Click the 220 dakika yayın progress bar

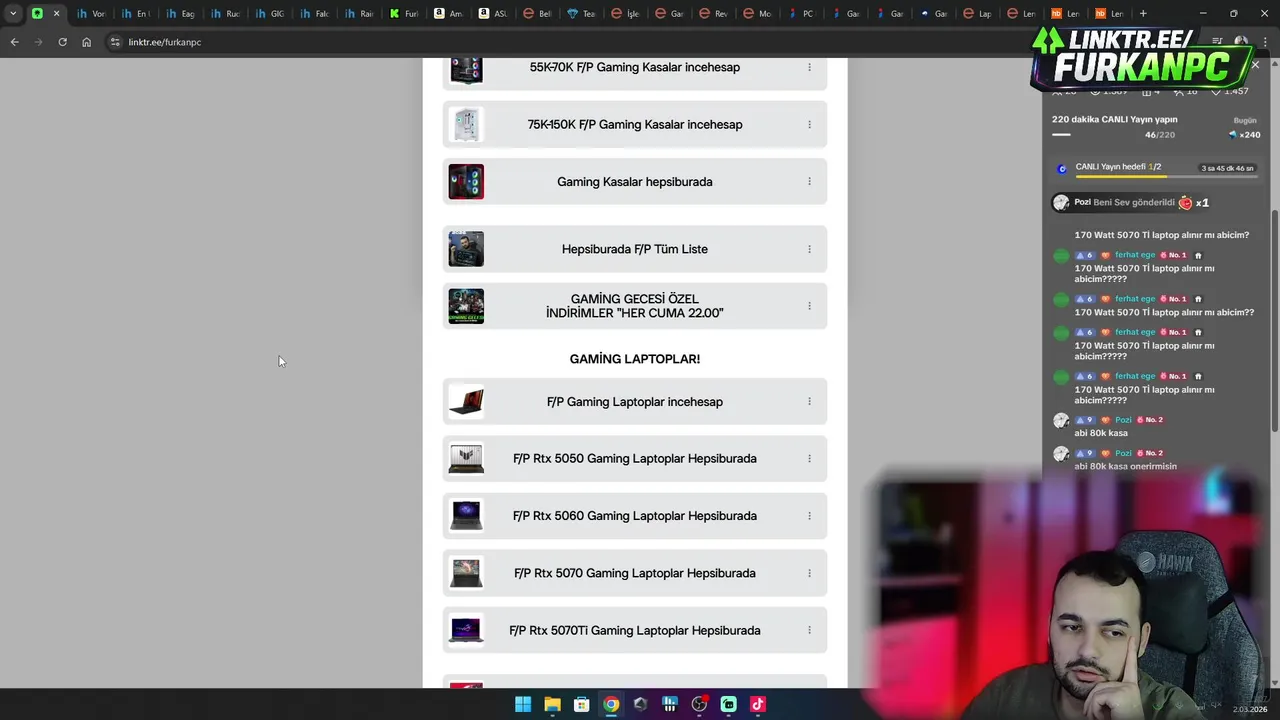point(1061,134)
